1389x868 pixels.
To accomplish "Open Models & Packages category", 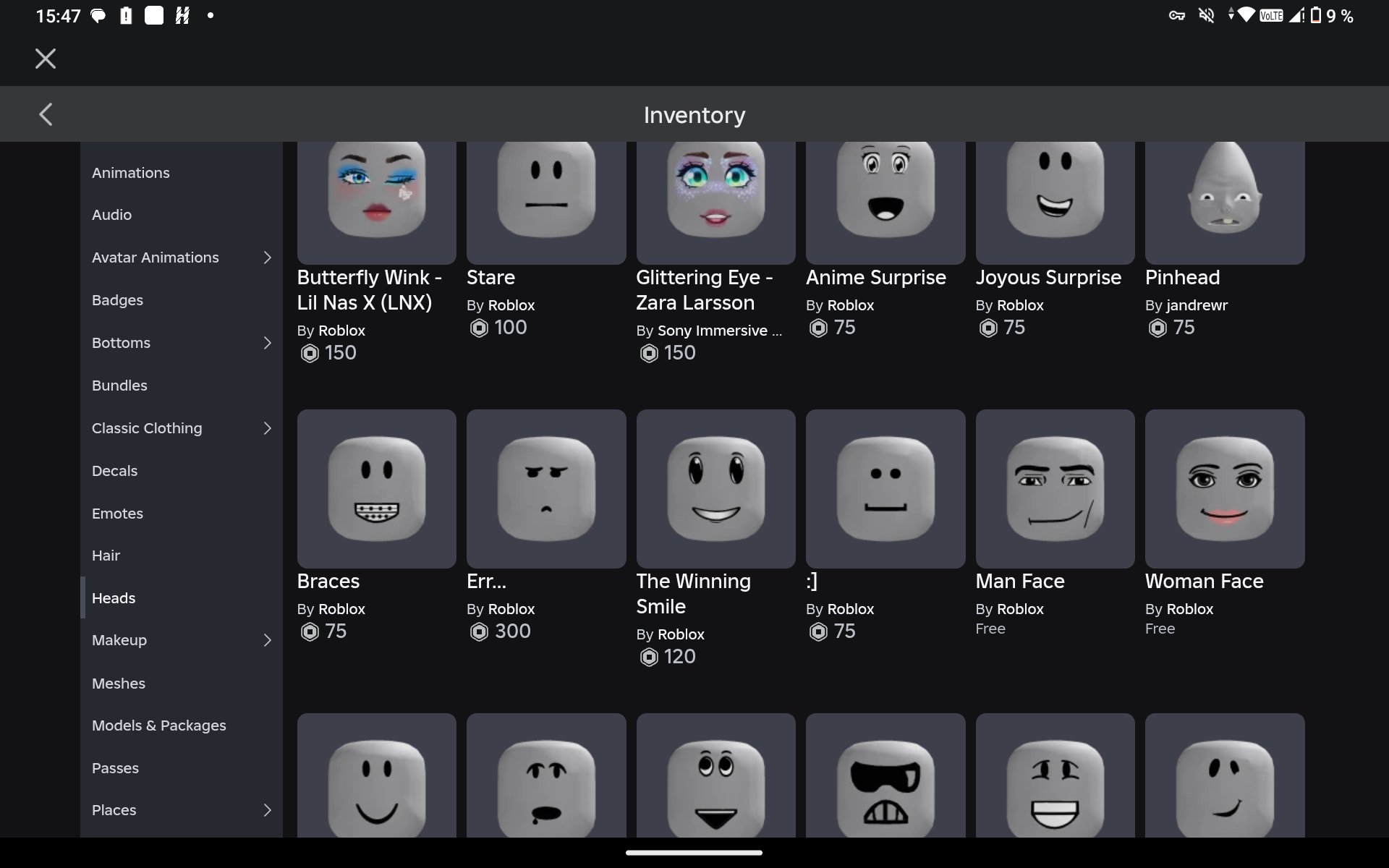I will pos(181,726).
